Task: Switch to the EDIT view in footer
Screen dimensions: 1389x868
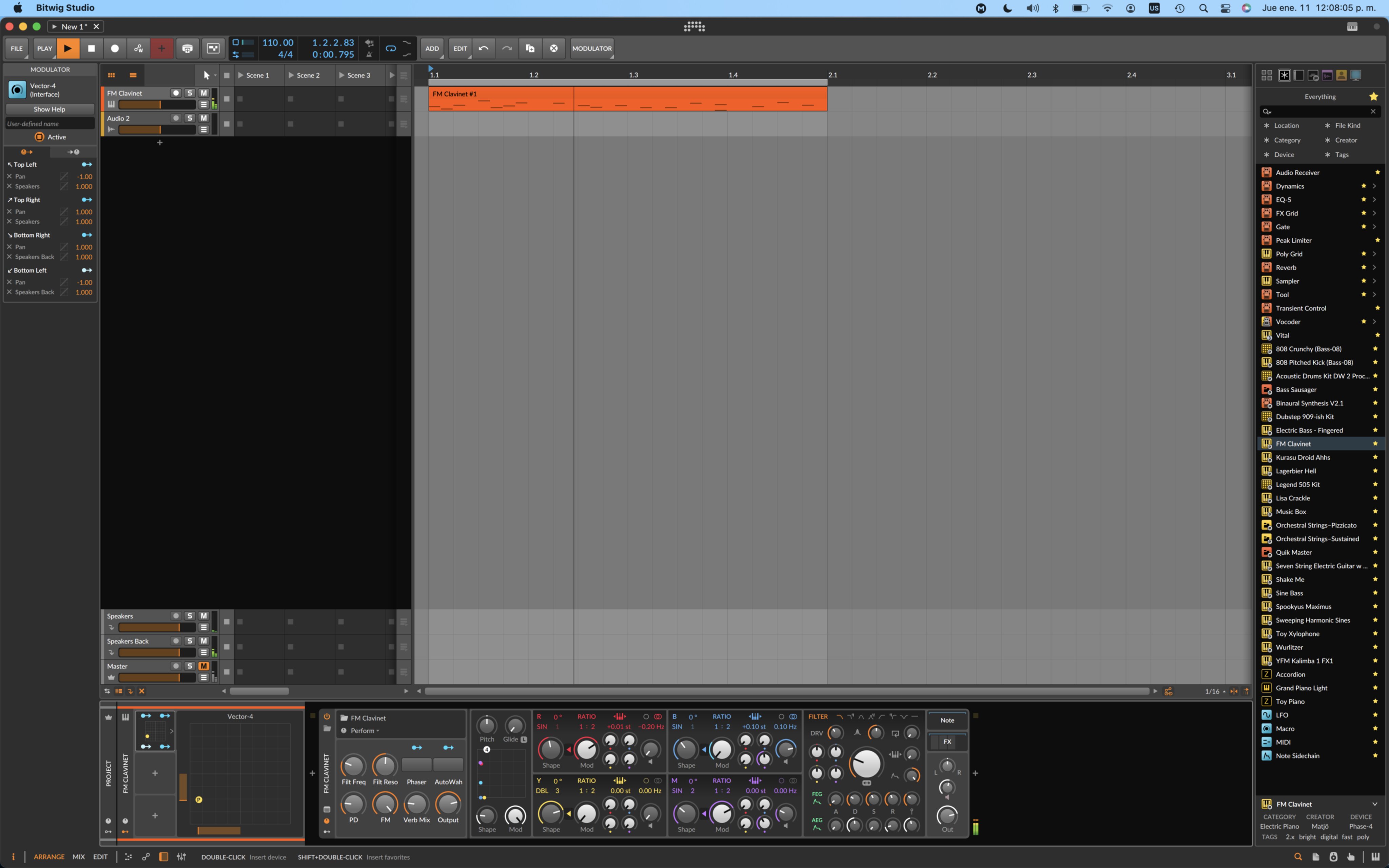Action: (x=100, y=856)
